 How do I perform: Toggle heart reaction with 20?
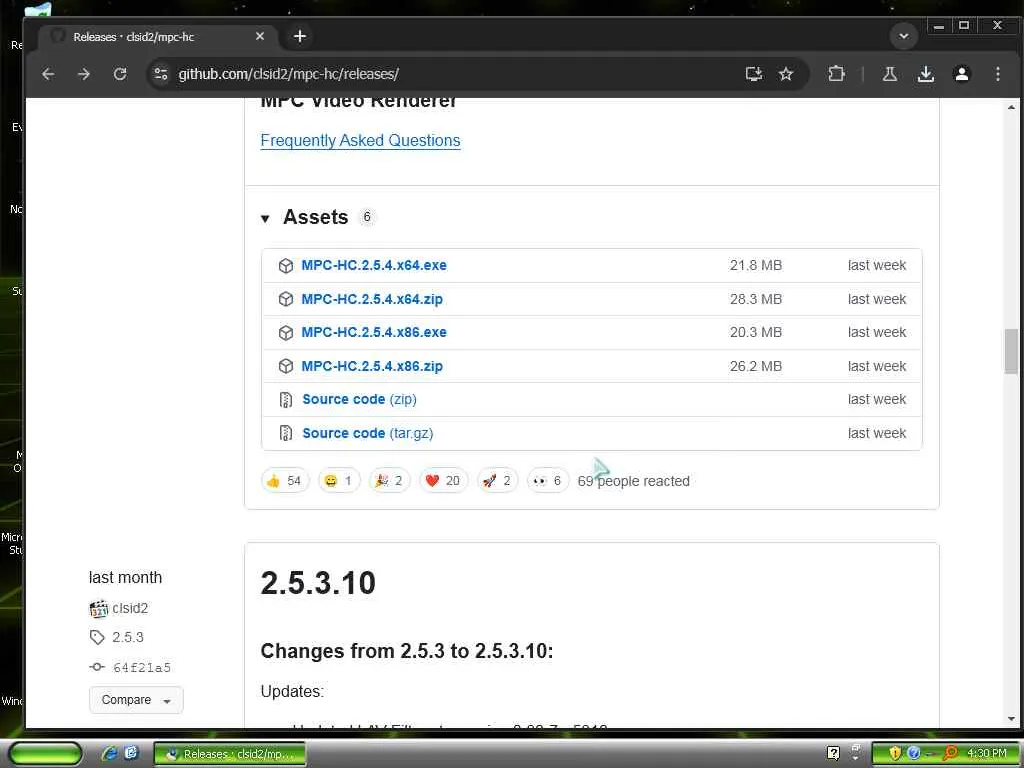443,481
